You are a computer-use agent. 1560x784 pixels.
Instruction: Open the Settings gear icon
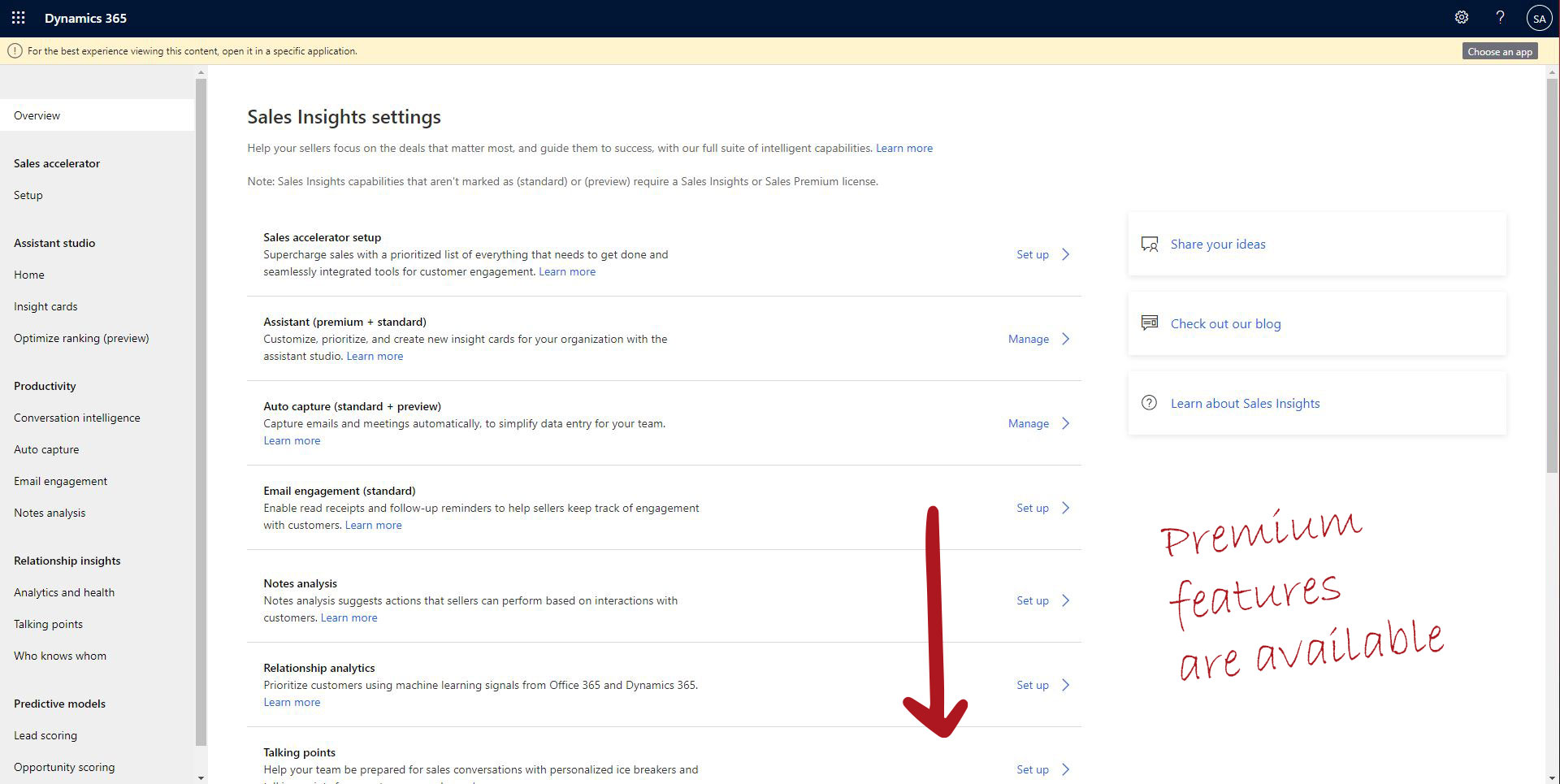[x=1462, y=17]
